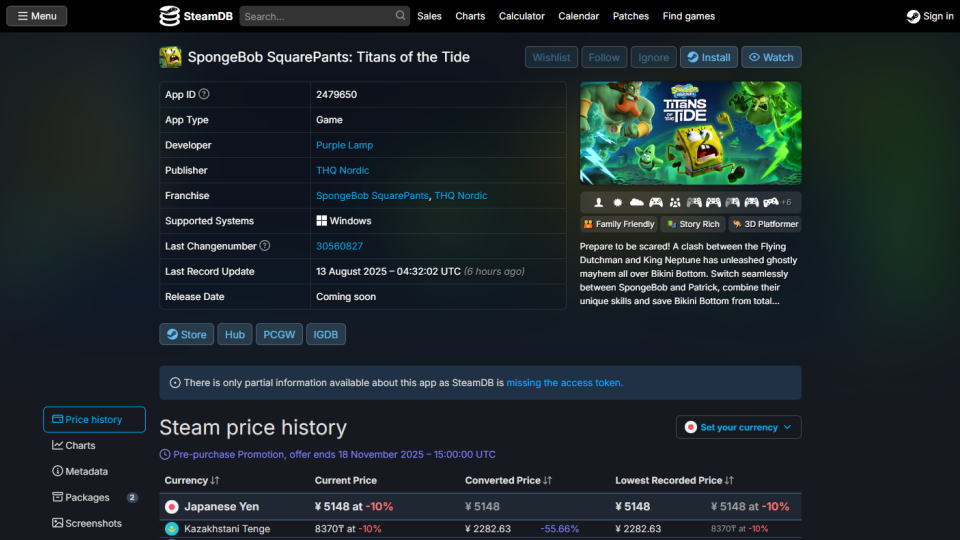
Task: Open the game capsule artwork image
Action: pyautogui.click(x=690, y=133)
